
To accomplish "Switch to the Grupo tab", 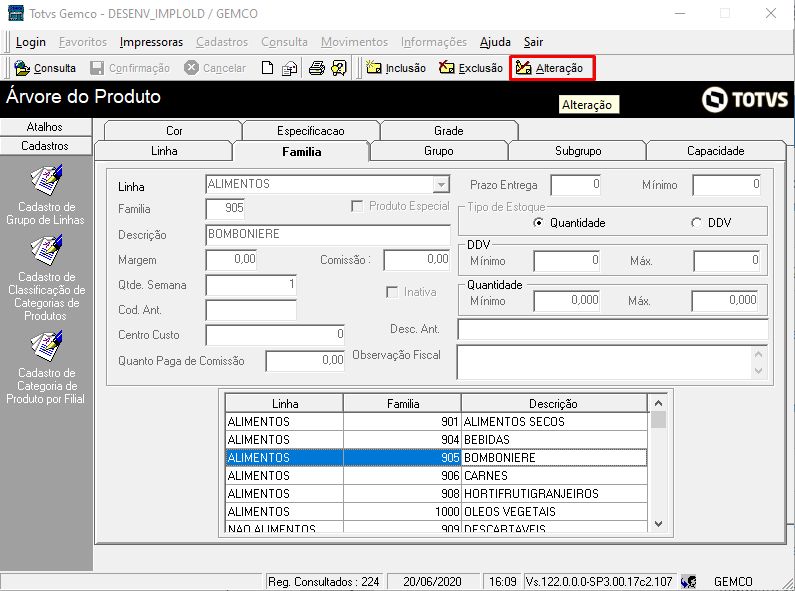I will (x=439, y=151).
